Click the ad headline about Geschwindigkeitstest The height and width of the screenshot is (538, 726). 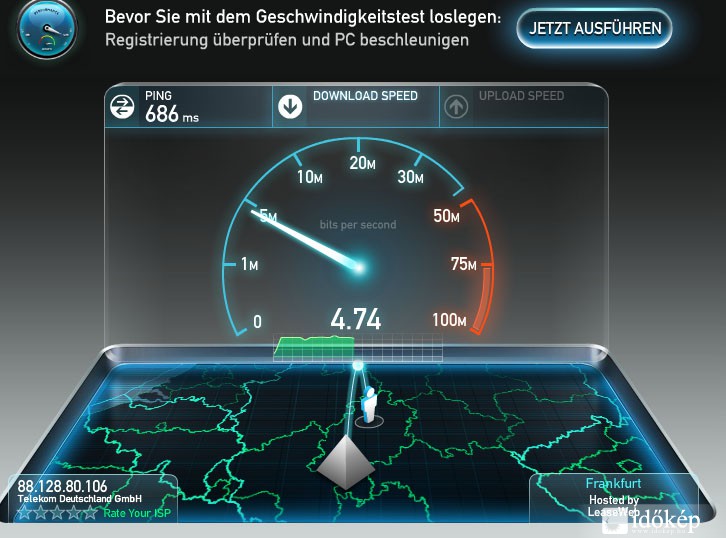pos(303,17)
